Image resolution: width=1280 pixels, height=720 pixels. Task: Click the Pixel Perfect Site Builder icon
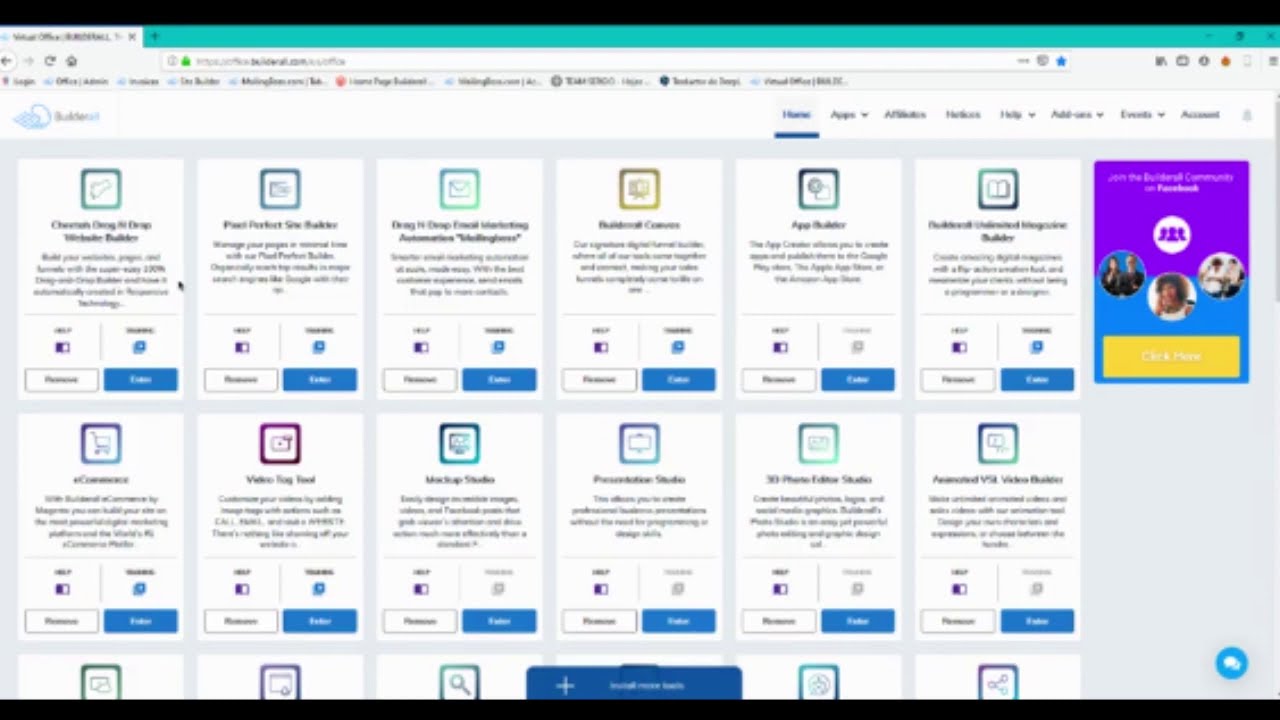tap(280, 189)
